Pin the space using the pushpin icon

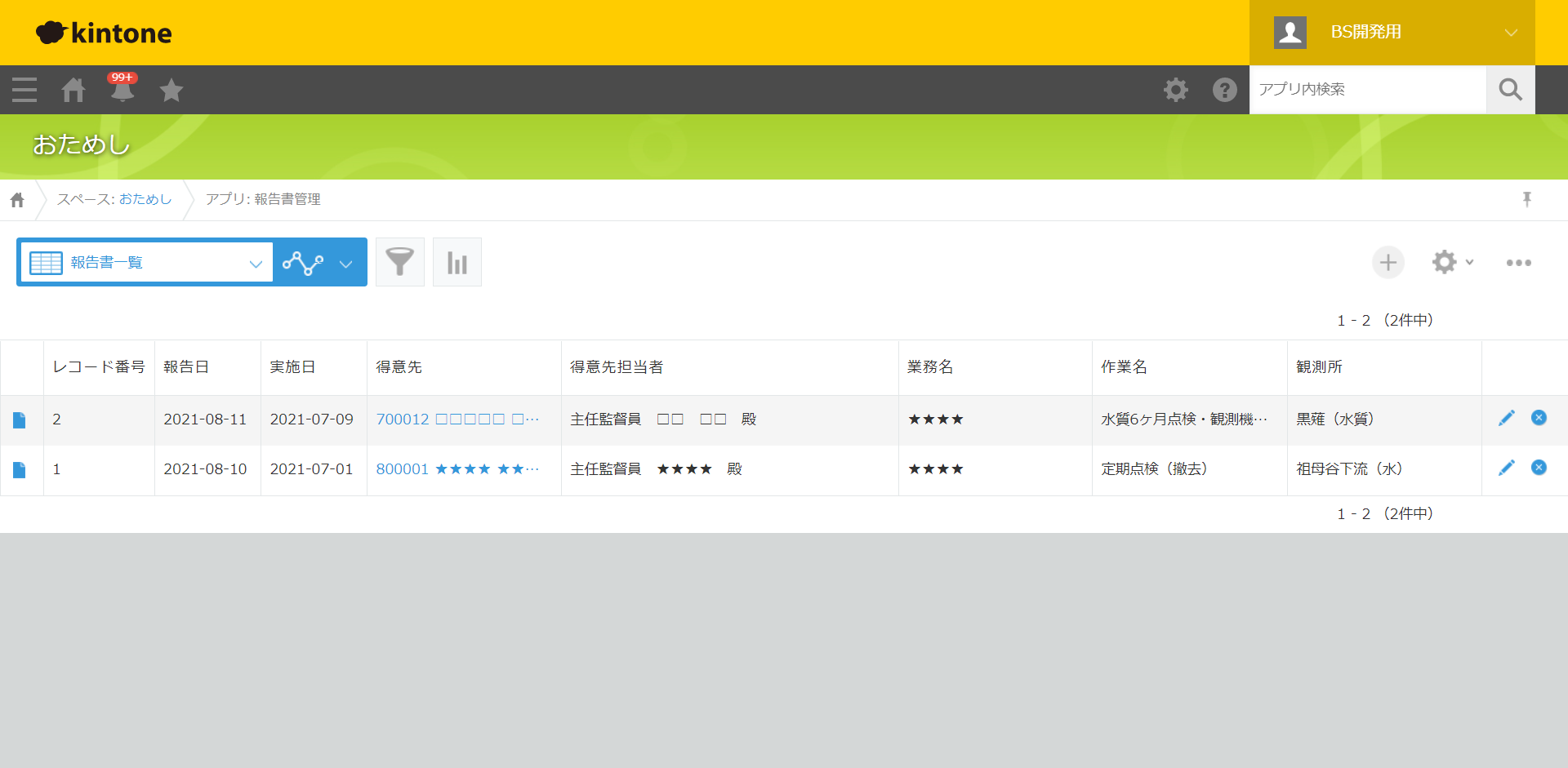point(1526,199)
